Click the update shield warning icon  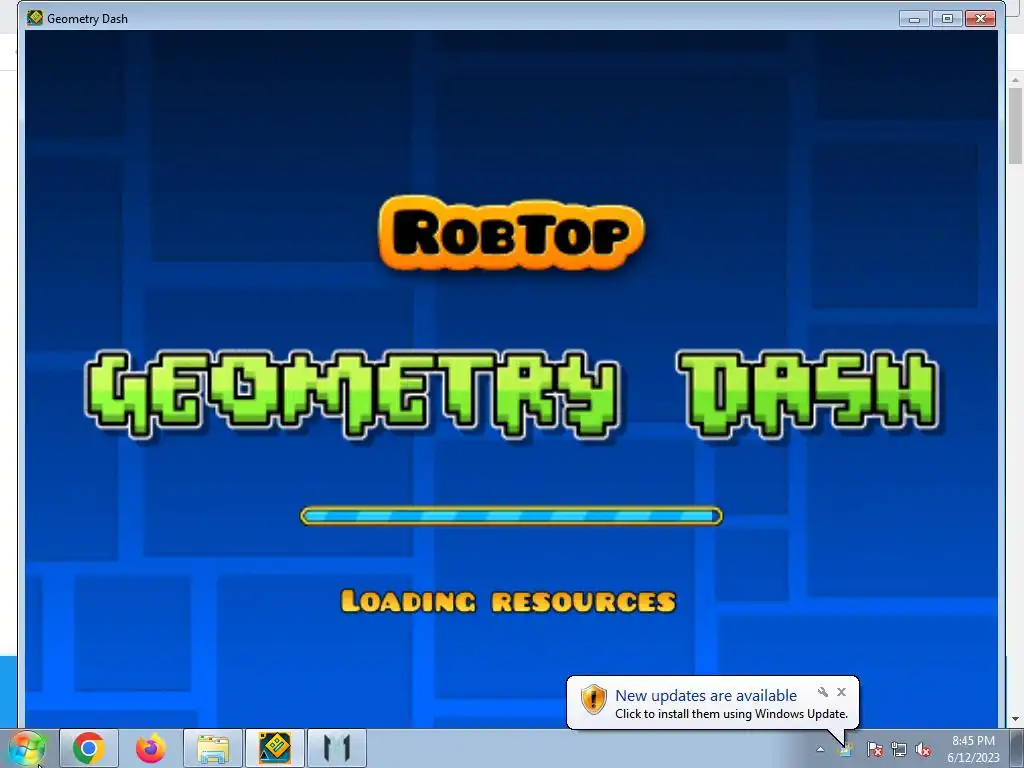(x=594, y=699)
